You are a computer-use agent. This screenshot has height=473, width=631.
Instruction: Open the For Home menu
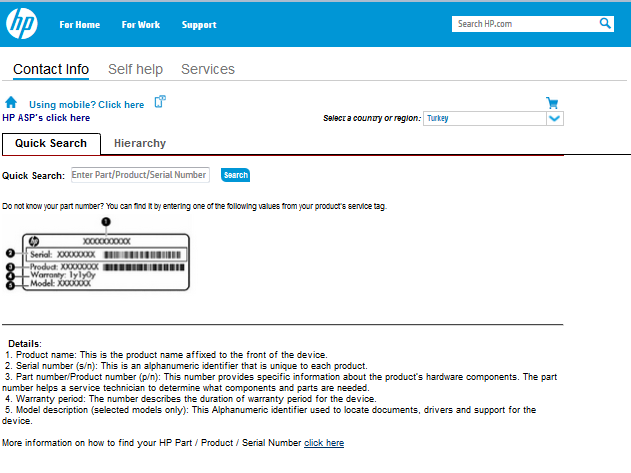79,25
